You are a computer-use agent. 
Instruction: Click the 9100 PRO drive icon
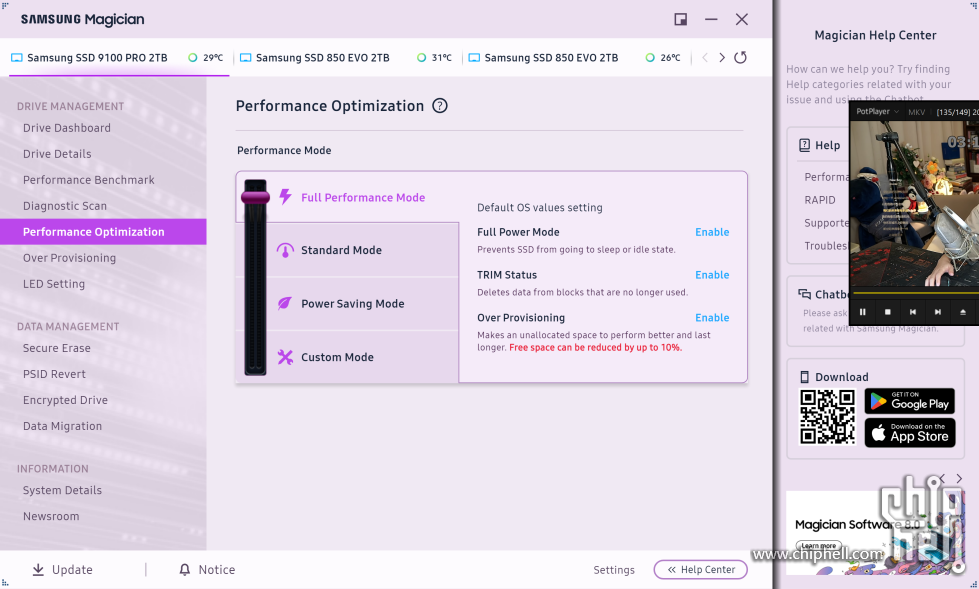coord(17,57)
